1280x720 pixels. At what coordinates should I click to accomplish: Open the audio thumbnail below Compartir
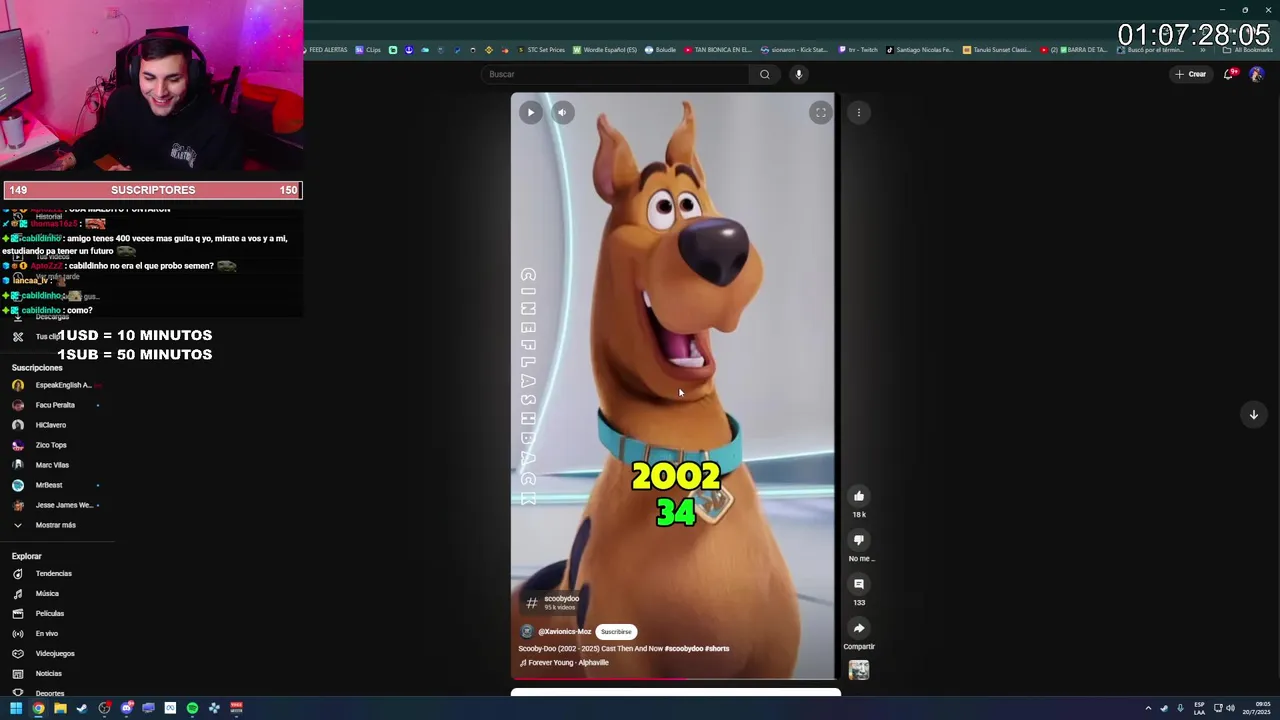(859, 670)
